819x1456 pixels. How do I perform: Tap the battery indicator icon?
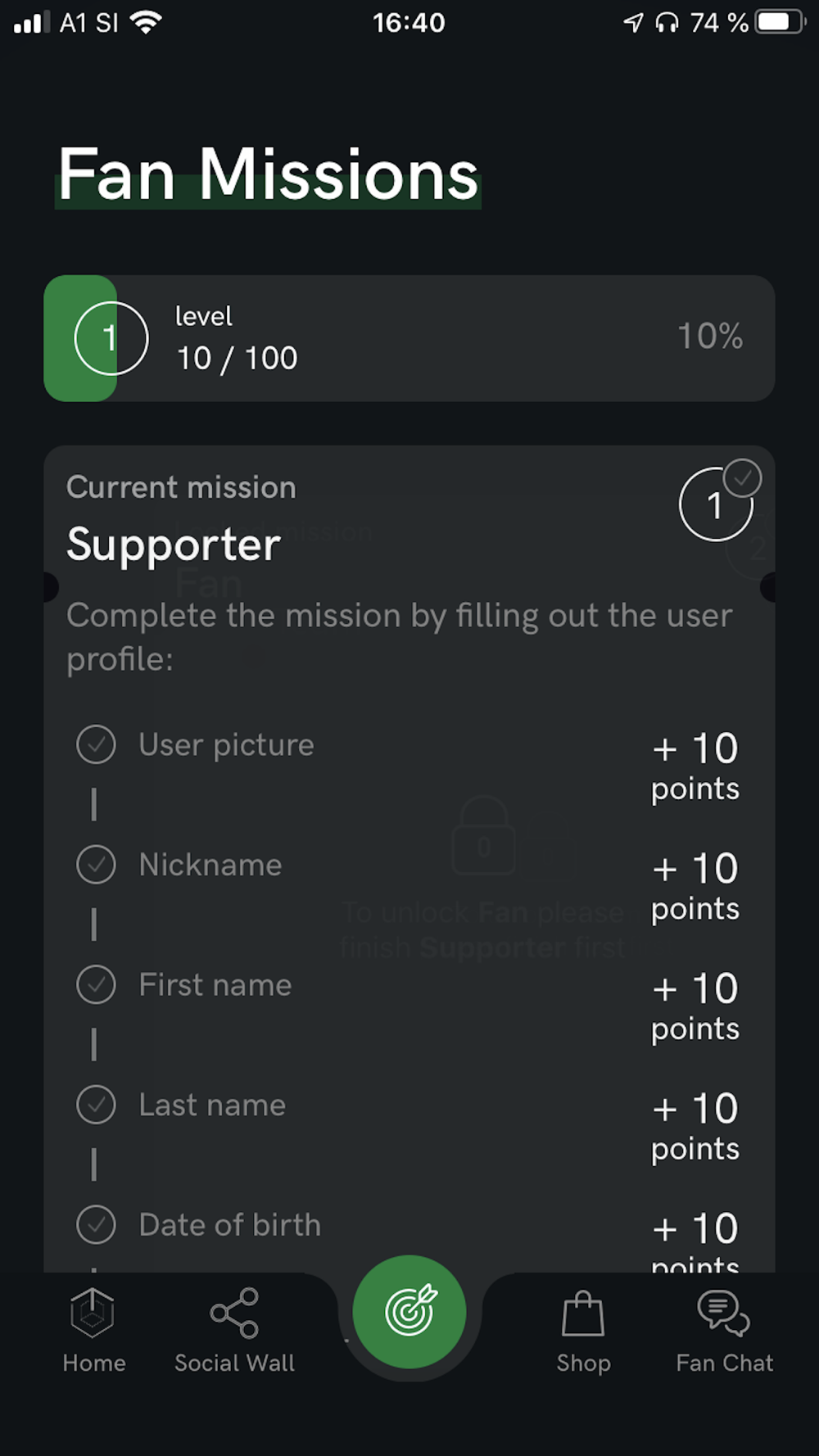tap(781, 22)
